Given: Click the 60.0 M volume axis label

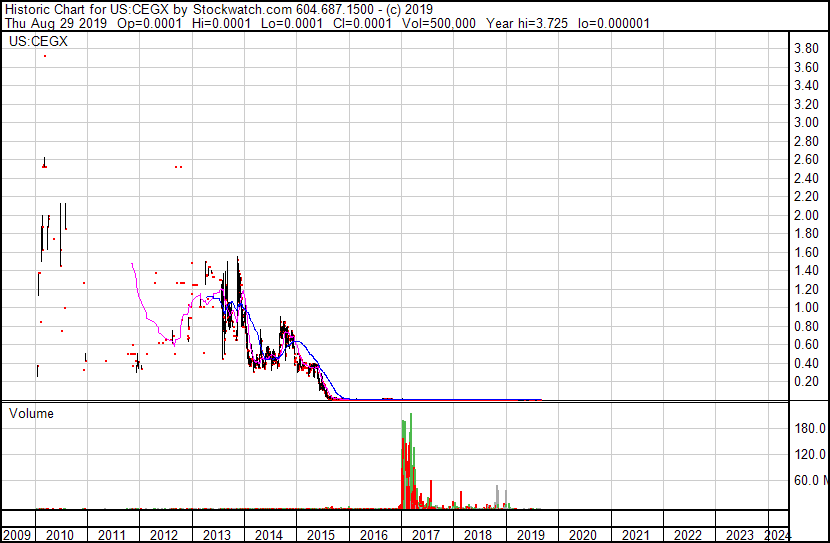Looking at the screenshot, I should [810, 480].
